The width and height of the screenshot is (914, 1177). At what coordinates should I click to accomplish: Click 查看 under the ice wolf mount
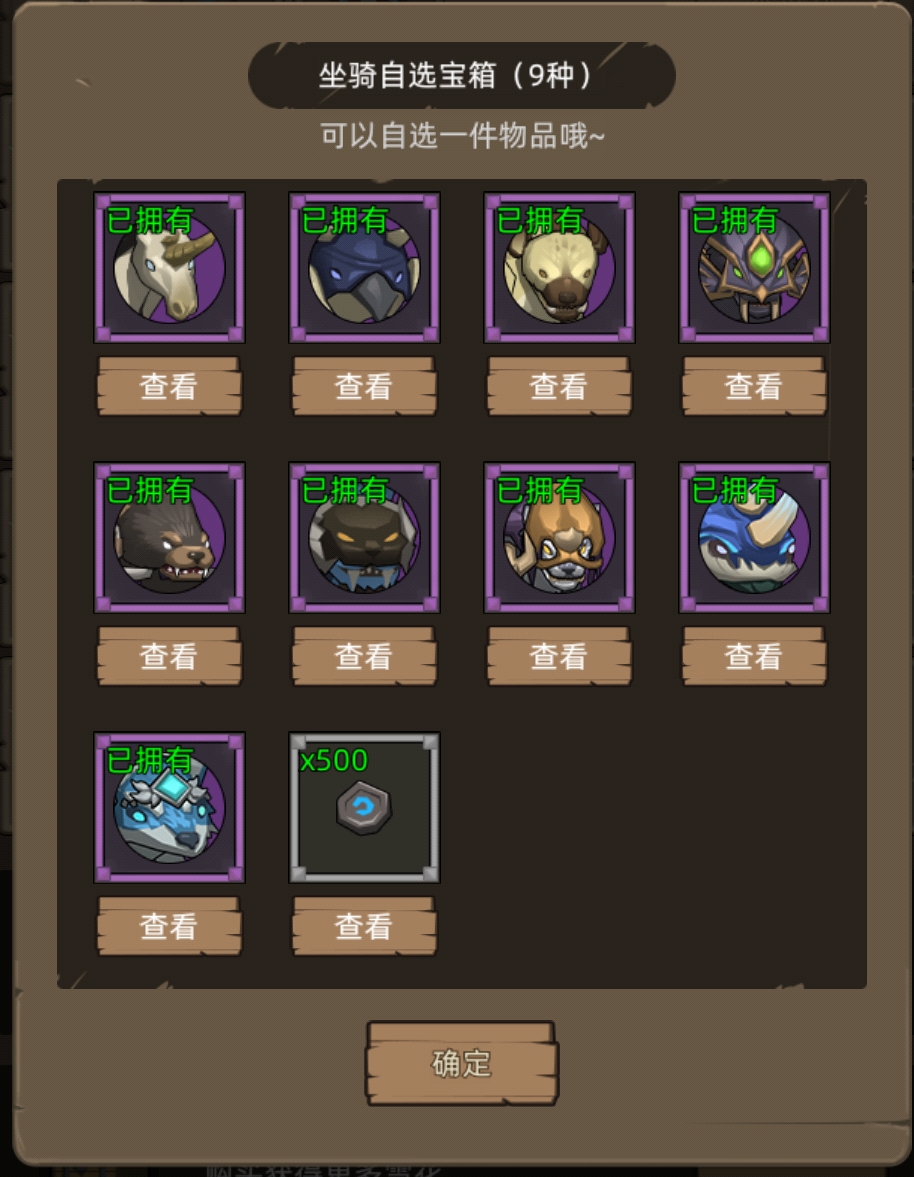[169, 926]
